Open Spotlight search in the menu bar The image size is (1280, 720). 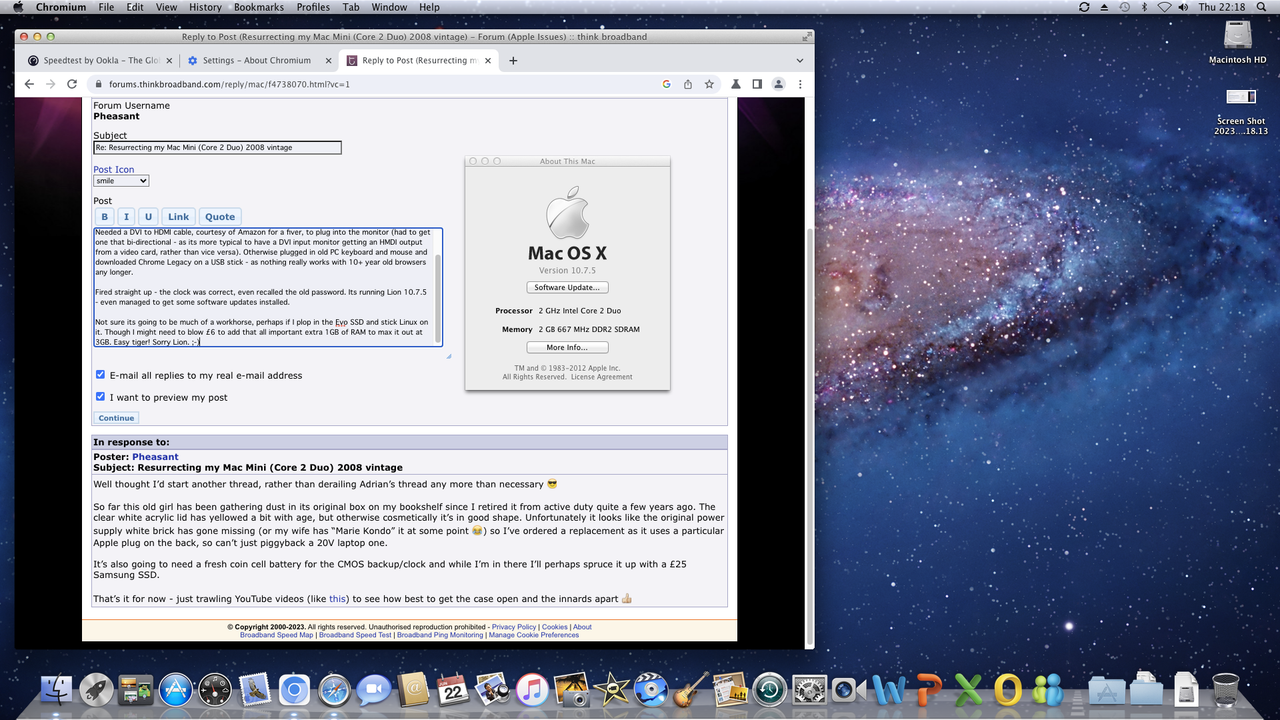(x=1261, y=7)
